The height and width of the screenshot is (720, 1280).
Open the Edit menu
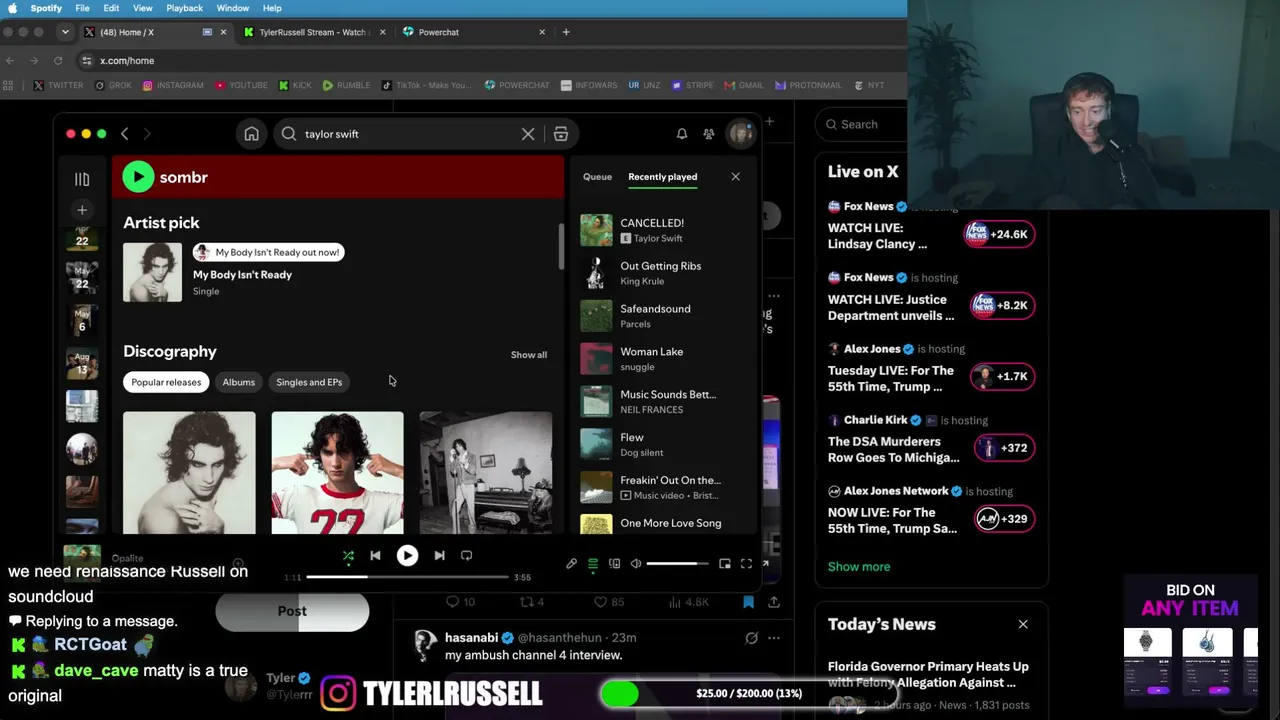pyautogui.click(x=111, y=8)
